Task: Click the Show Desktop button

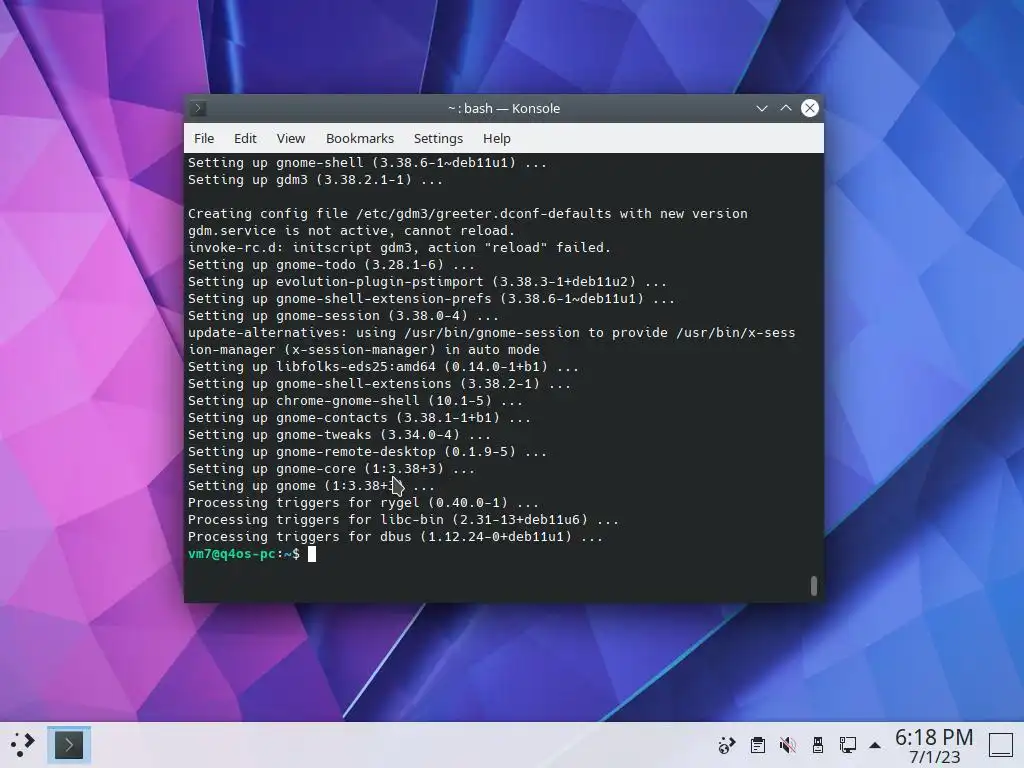Action: coord(1001,745)
